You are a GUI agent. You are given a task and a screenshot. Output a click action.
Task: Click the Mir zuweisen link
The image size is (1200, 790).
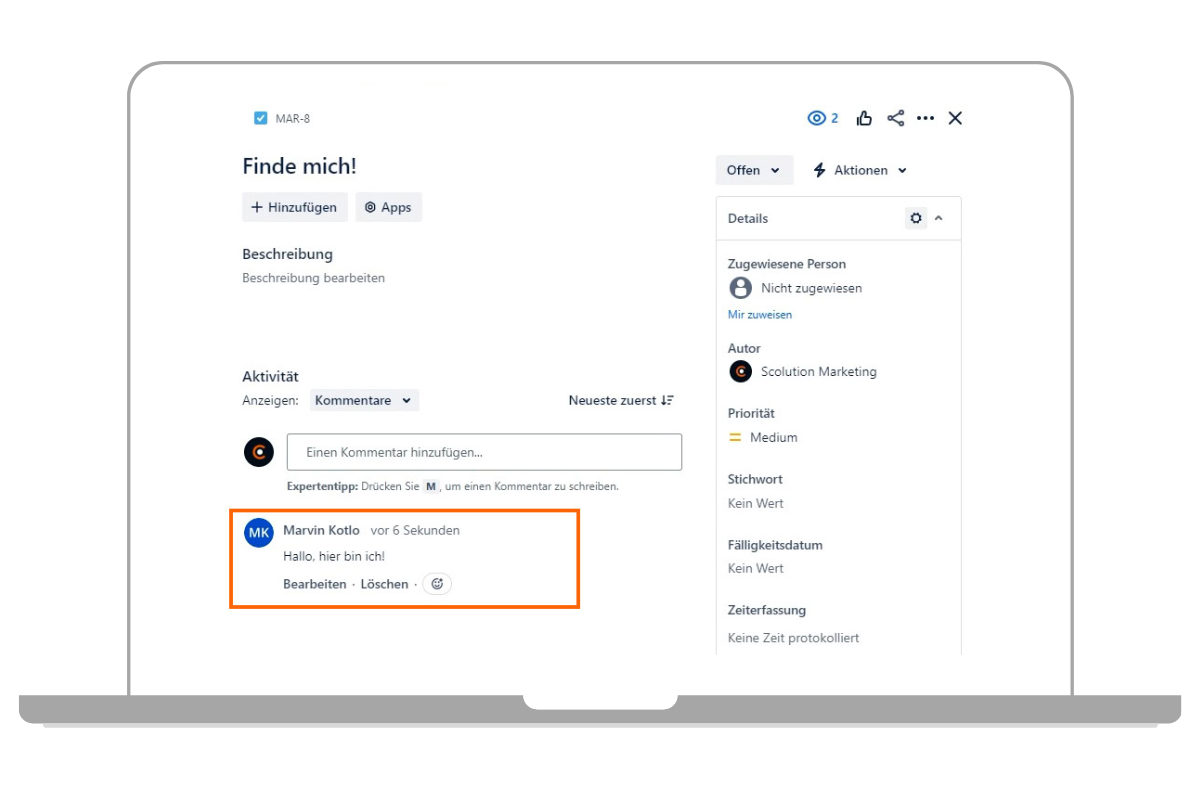click(x=759, y=314)
